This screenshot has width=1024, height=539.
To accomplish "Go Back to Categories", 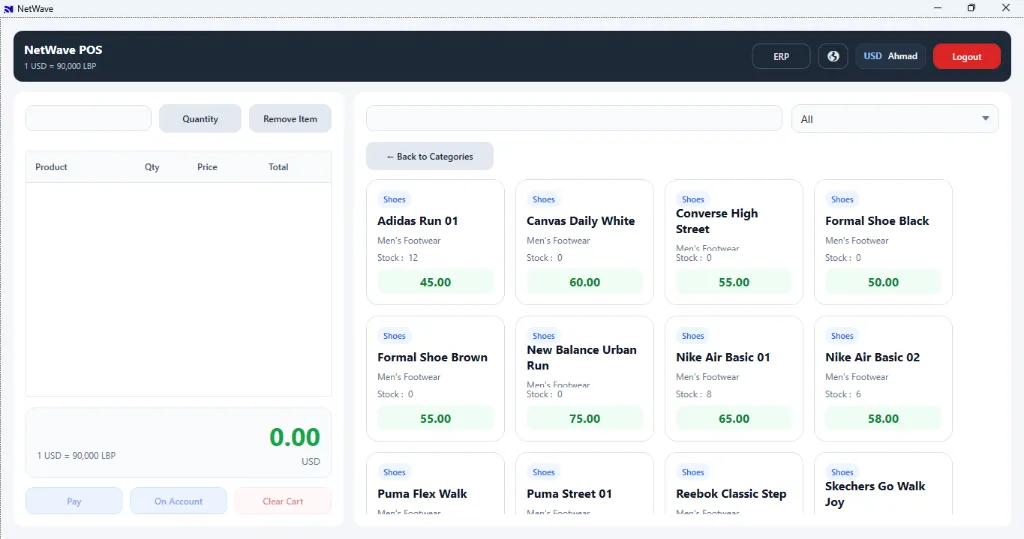I will (x=430, y=156).
